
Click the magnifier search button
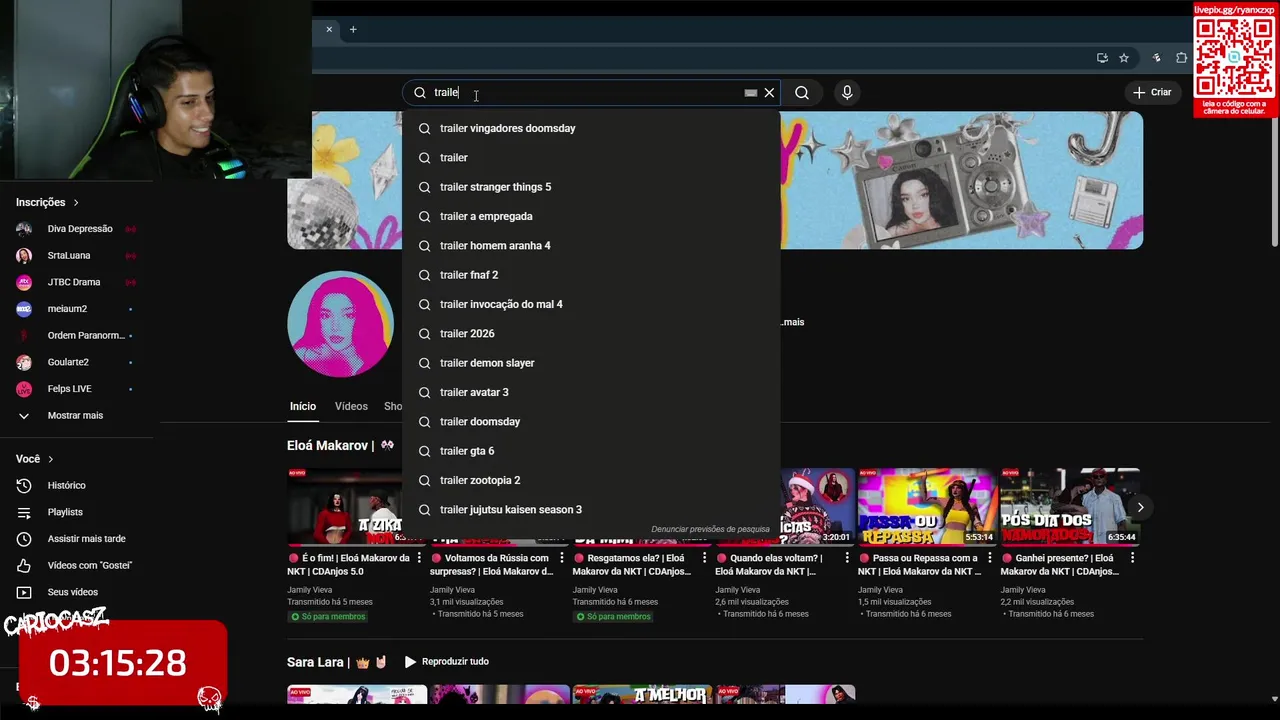[802, 92]
